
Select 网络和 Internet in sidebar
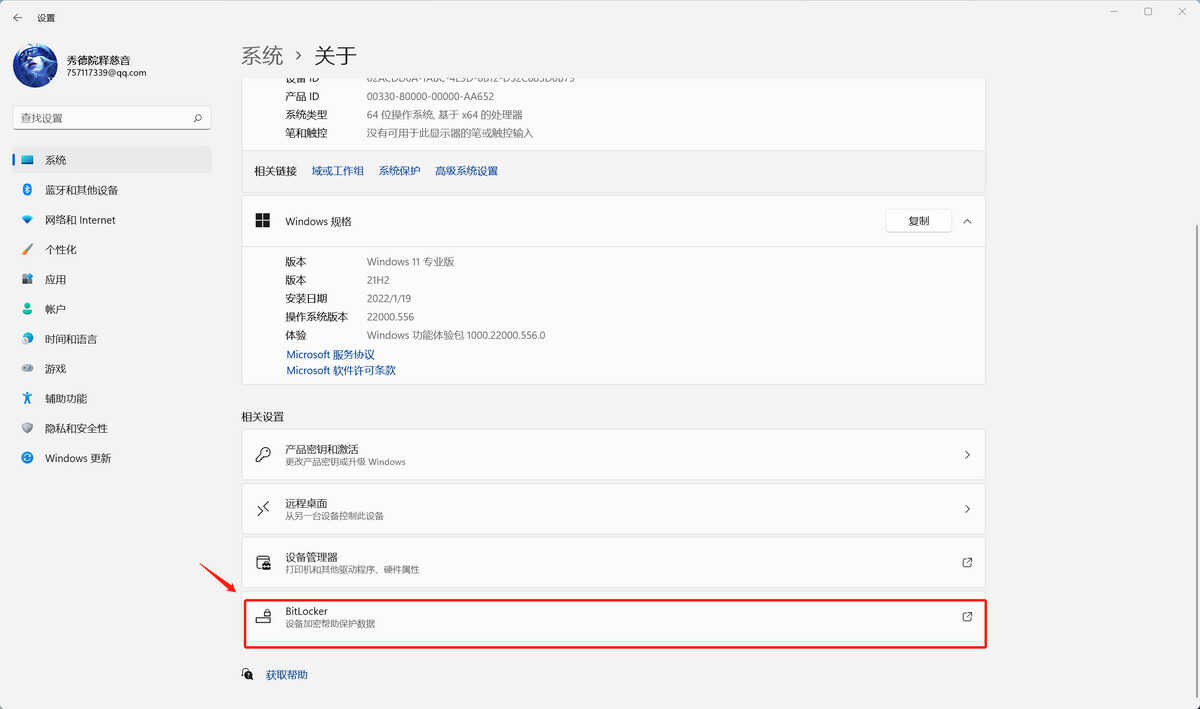tap(80, 220)
